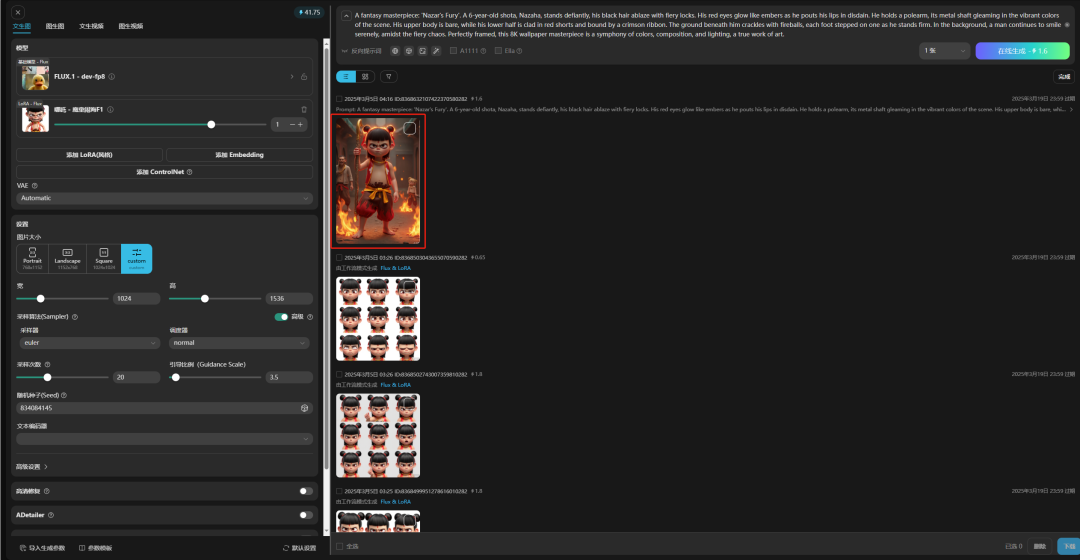Collapse the prompt box with the arrow

pos(346,15)
